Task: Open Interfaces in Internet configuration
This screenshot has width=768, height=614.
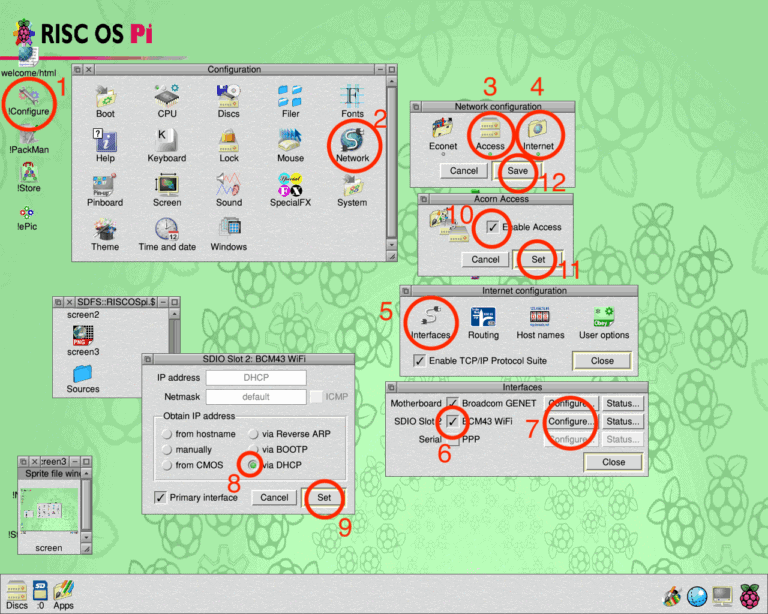Action: pos(431,323)
